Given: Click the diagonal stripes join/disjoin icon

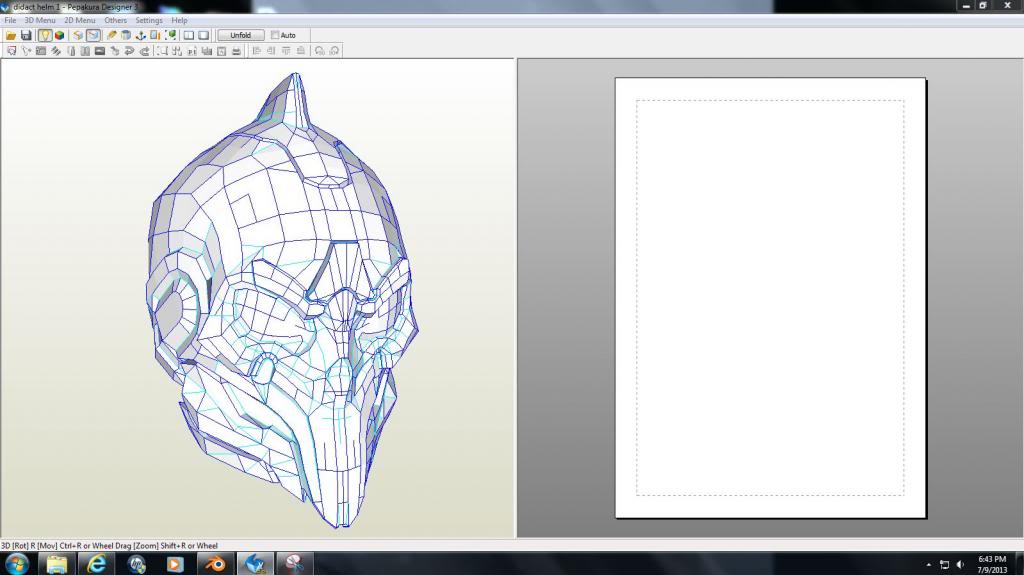Looking at the screenshot, I should [x=56, y=51].
